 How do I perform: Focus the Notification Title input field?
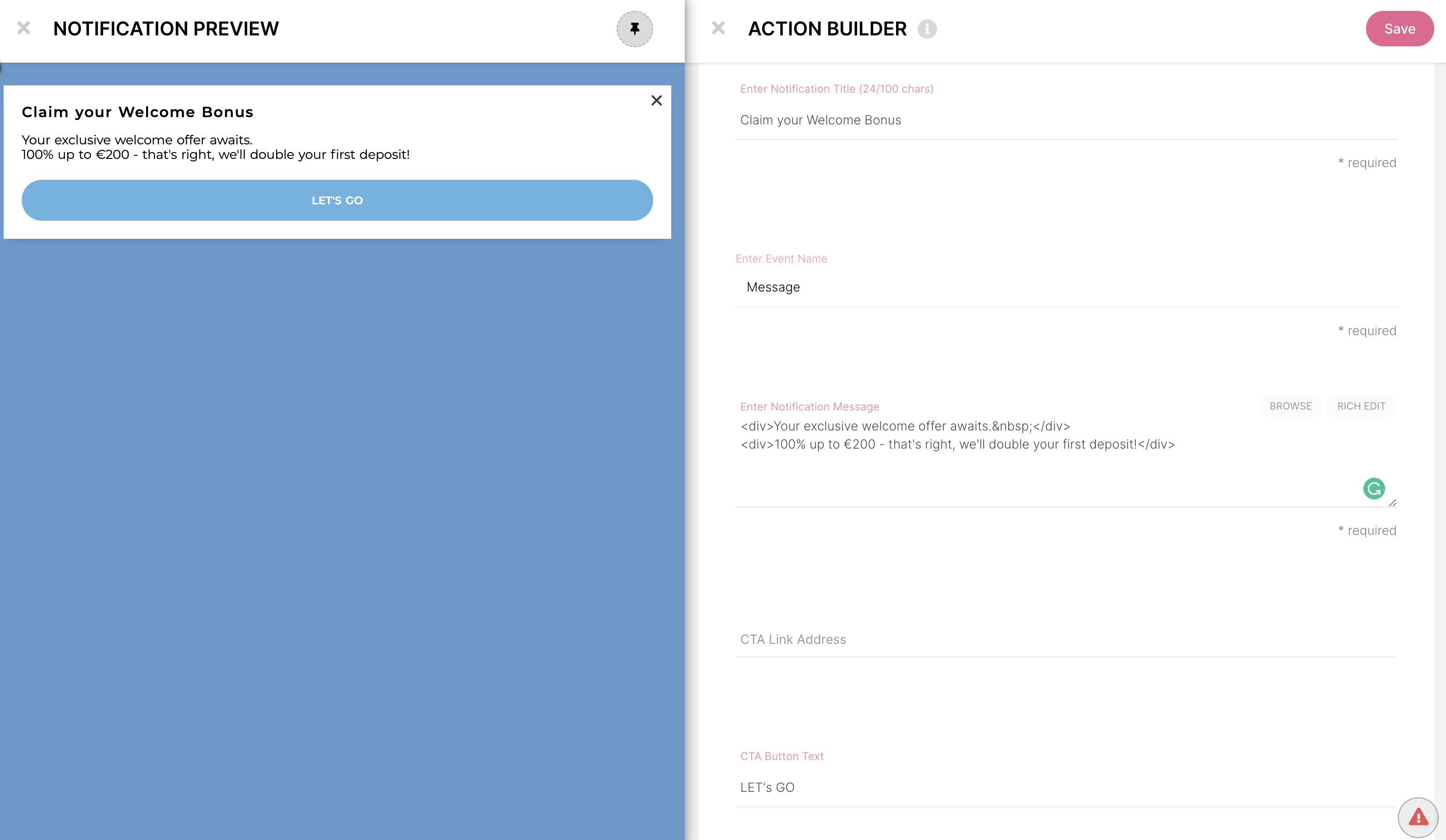(1065, 120)
